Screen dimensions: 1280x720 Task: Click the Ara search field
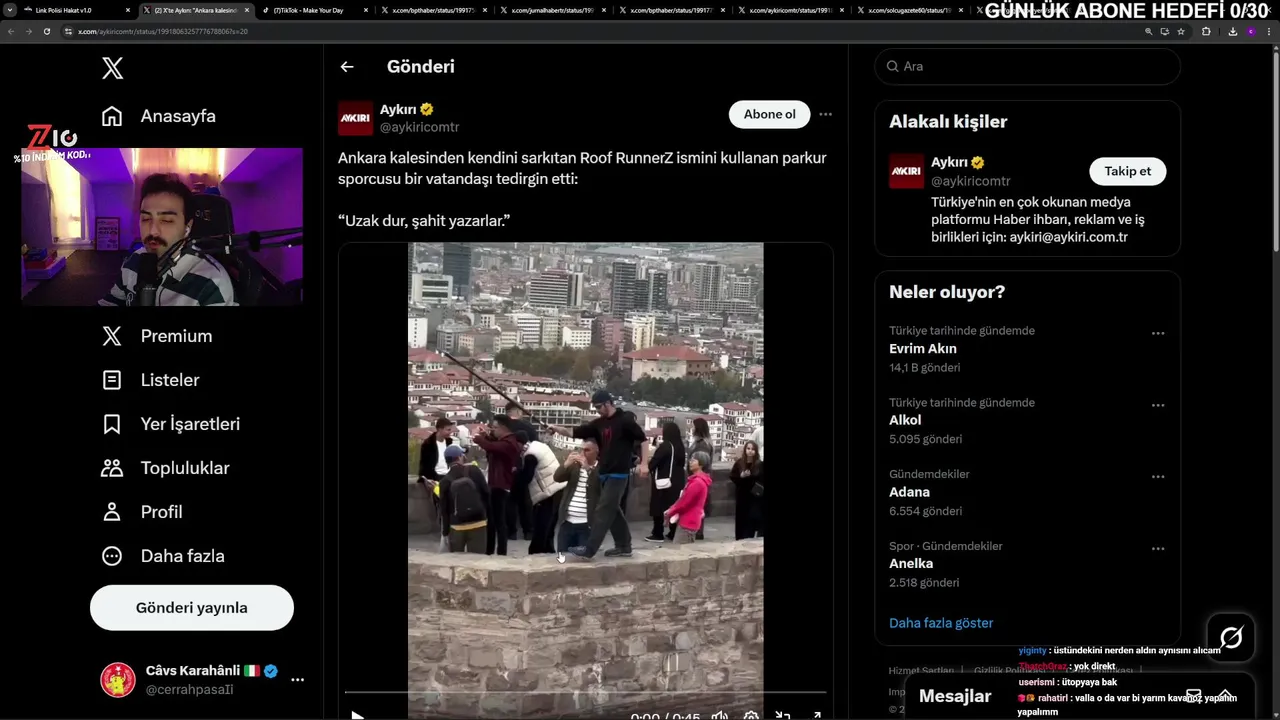[x=1028, y=66]
